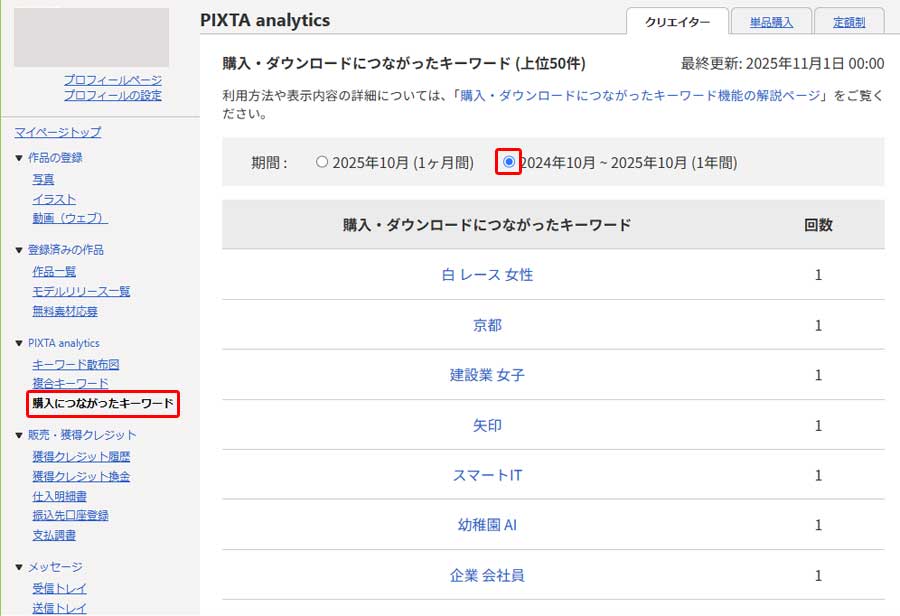
Task: View 獲得クレジット履歴 in sidebar
Action: [x=81, y=457]
